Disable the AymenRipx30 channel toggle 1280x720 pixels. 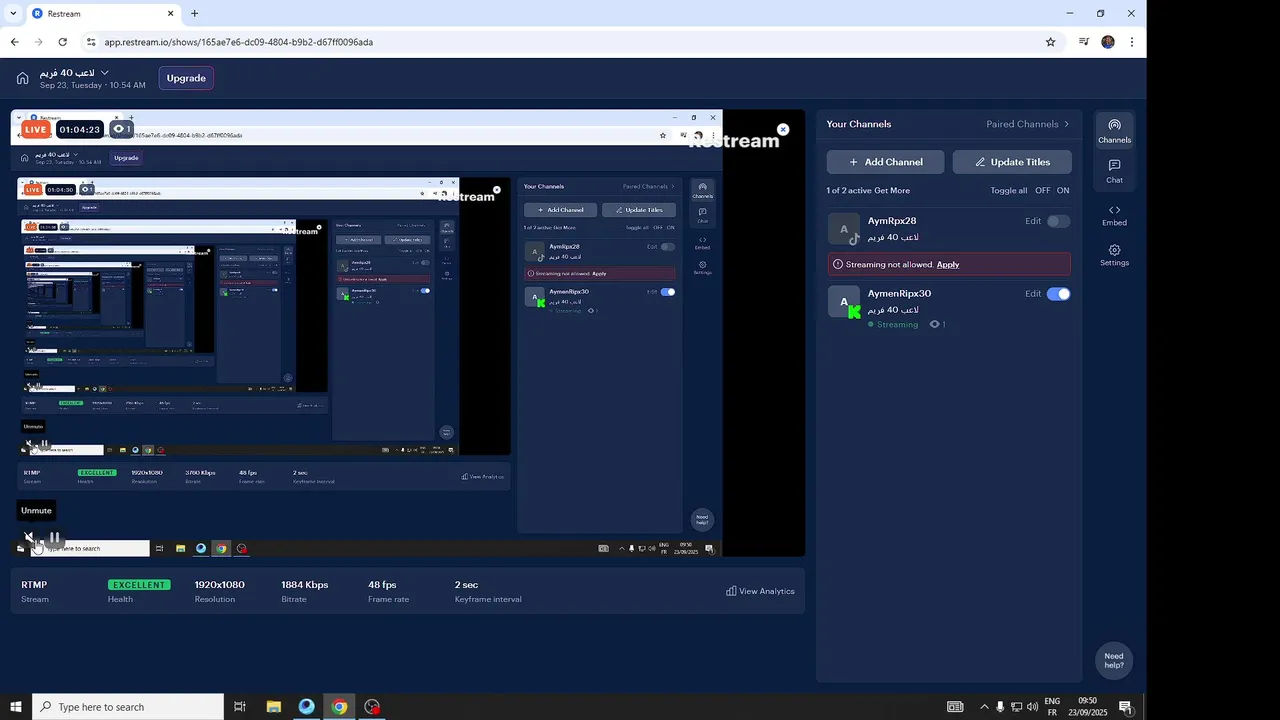click(x=1058, y=294)
